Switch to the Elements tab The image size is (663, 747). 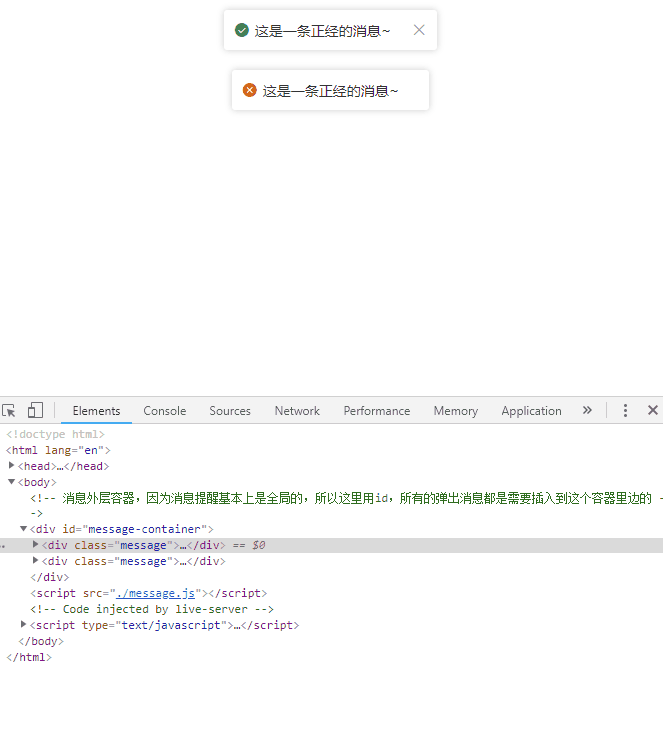click(96, 411)
